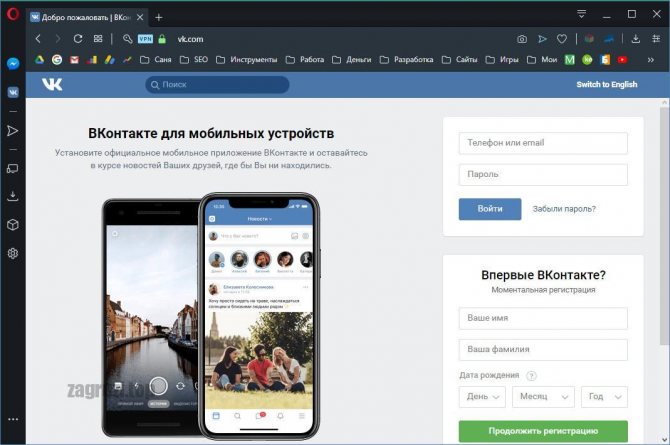Toggle the VPN badge in address bar
The width and height of the screenshot is (670, 445).
click(145, 39)
